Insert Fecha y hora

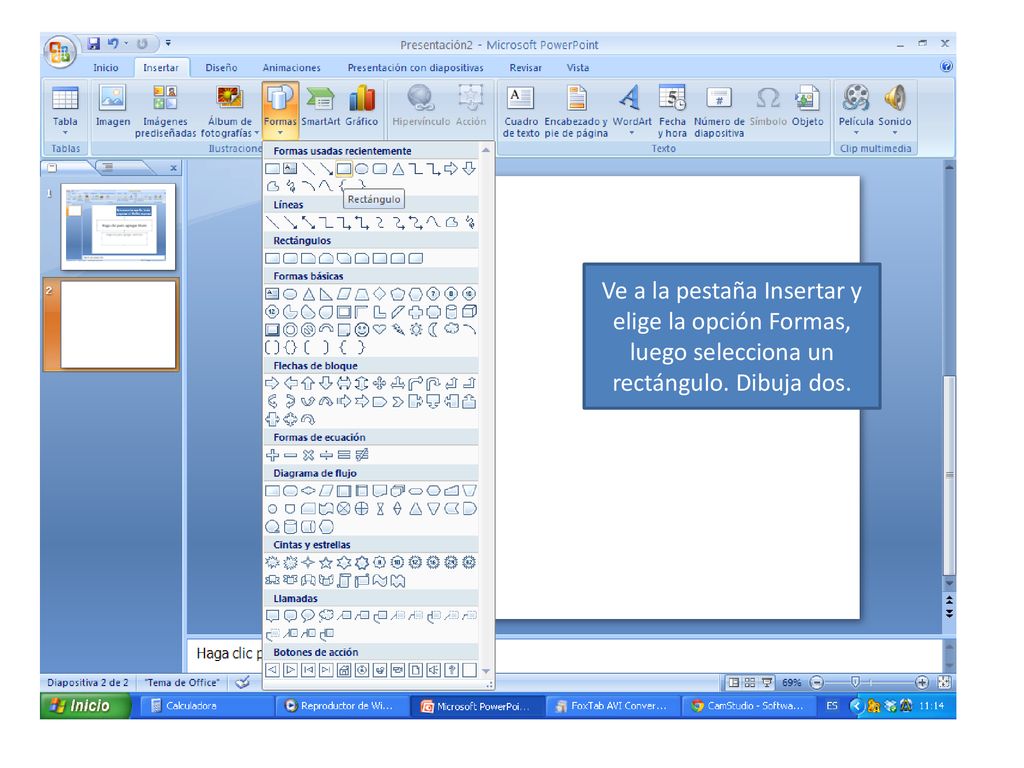[x=672, y=111]
